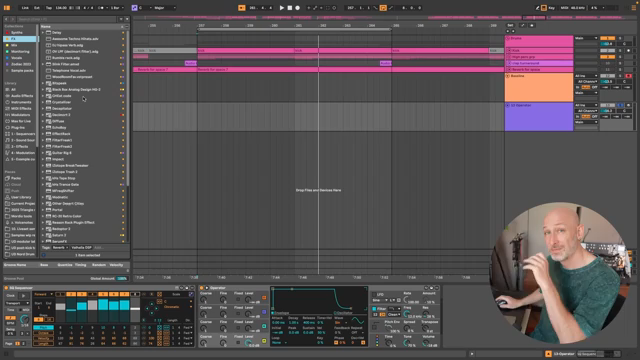Expand the Bitspeek plugin entry

coord(43,83)
